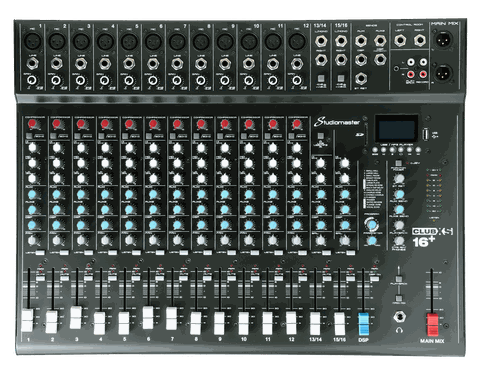Click the channel 2 gain knob below line jack
This screenshot has height=374, width=480.
[x=56, y=80]
